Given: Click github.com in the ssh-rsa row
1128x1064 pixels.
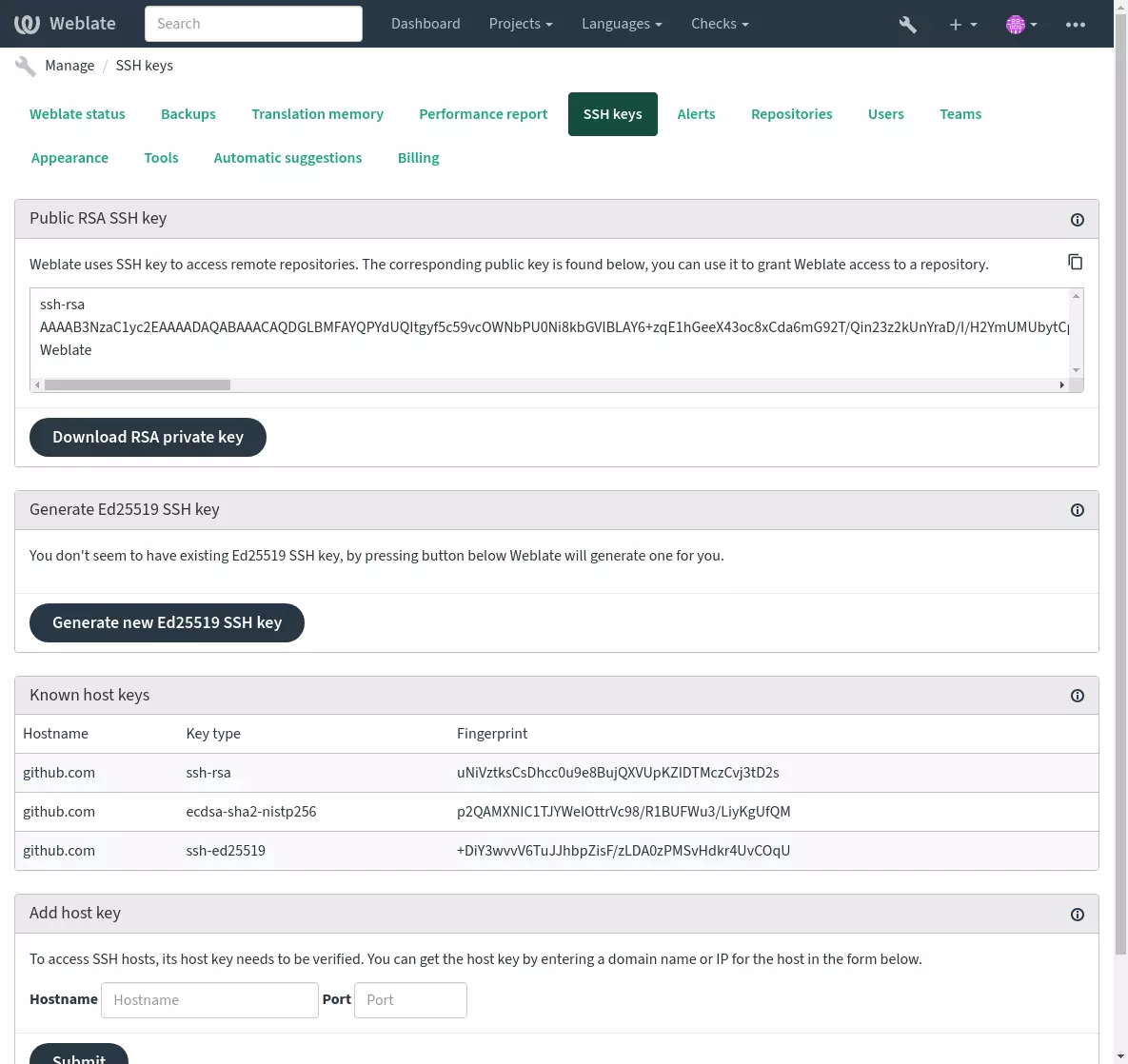Looking at the screenshot, I should coord(59,773).
